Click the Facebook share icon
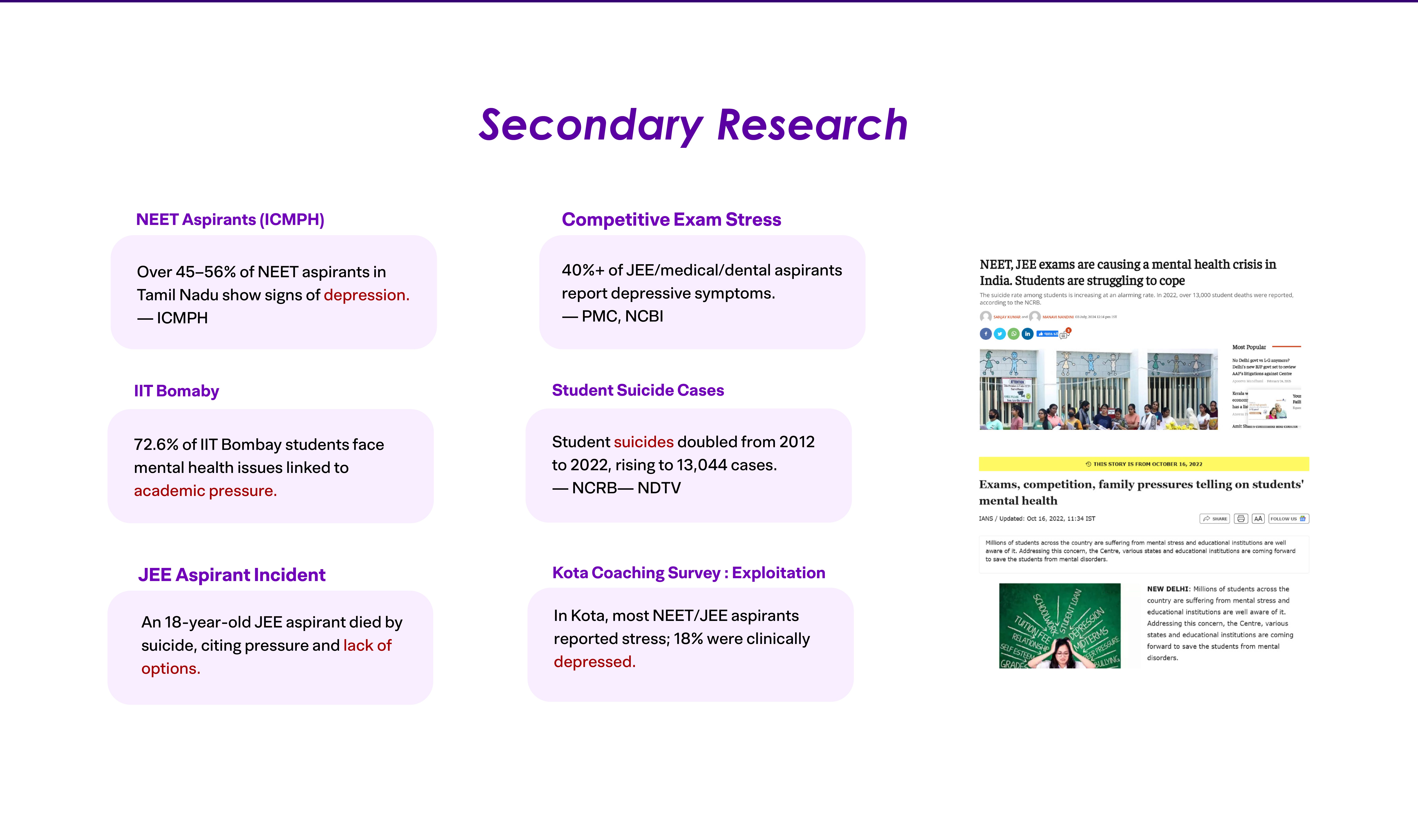 986,334
